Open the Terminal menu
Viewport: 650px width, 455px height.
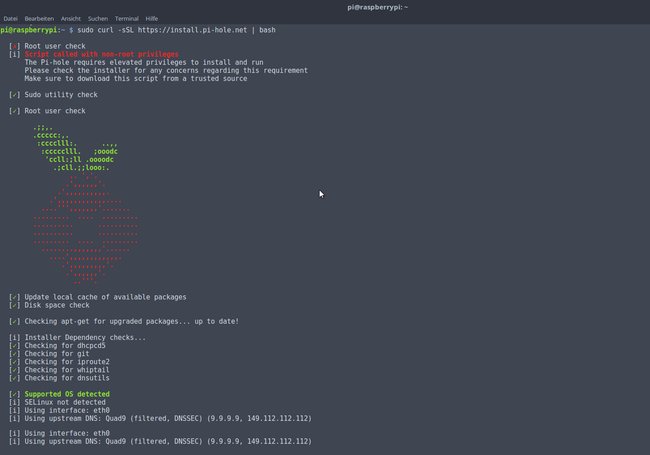(127, 19)
